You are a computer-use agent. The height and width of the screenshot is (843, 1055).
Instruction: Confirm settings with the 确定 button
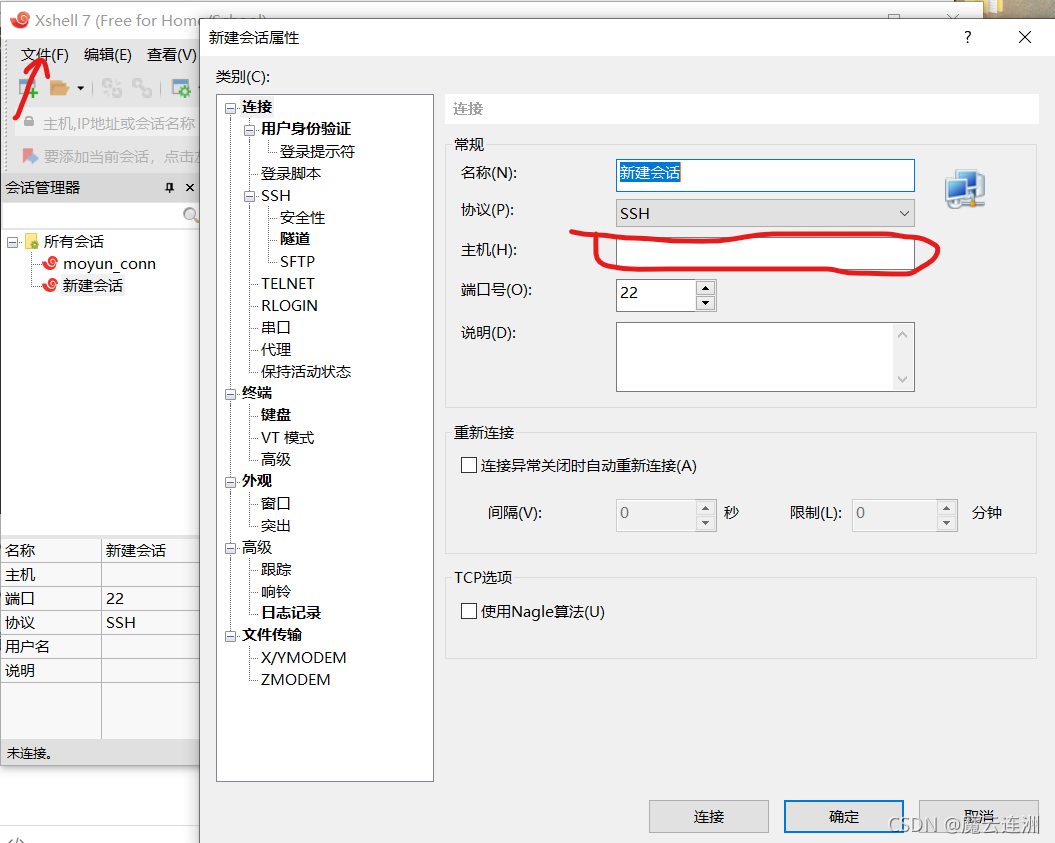[843, 816]
